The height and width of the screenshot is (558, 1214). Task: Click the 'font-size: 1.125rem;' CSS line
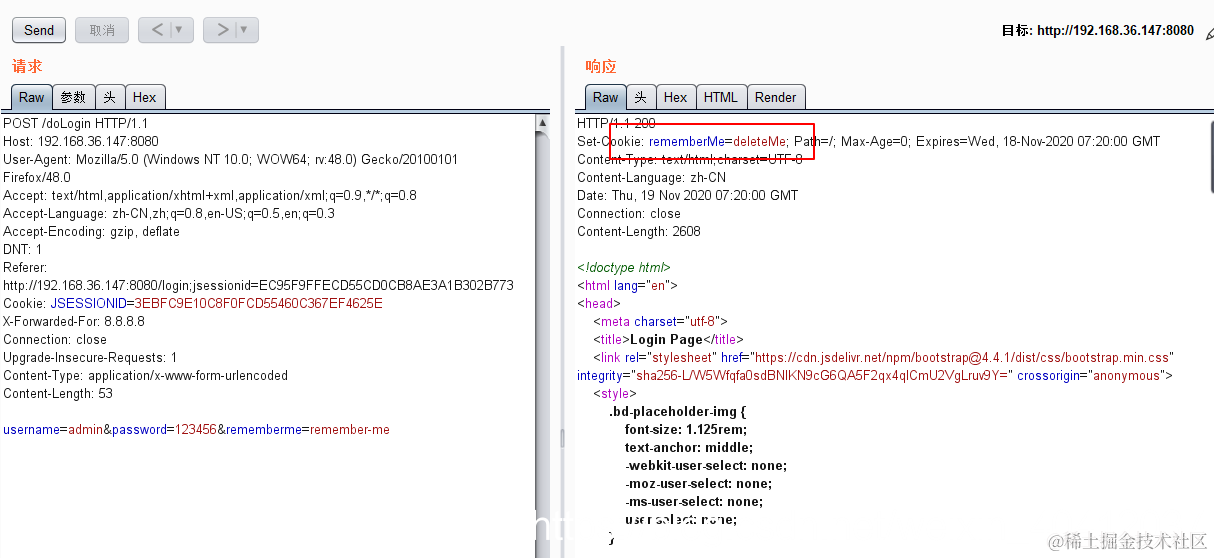686,429
